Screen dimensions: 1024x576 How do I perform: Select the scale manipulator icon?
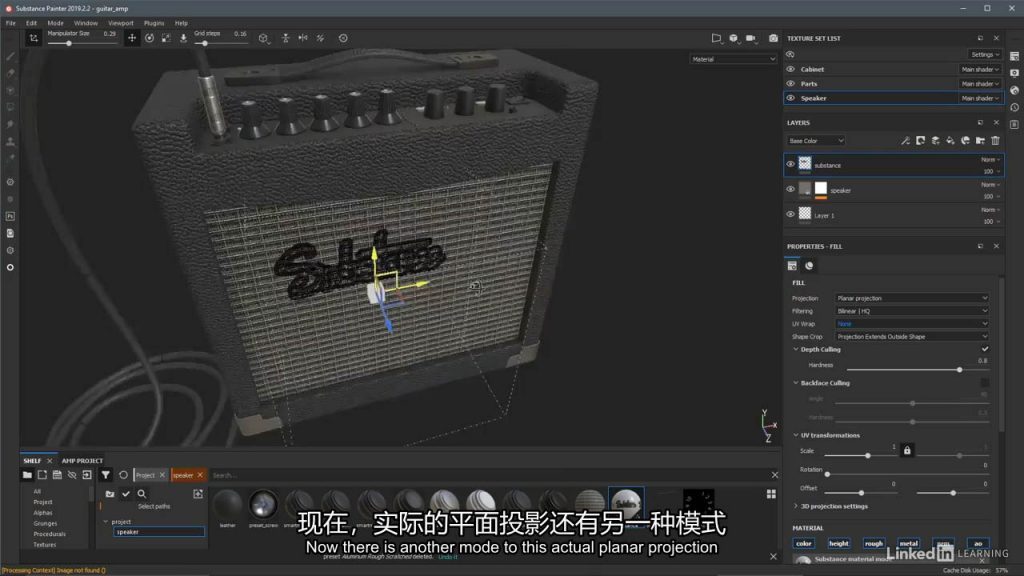click(x=167, y=38)
